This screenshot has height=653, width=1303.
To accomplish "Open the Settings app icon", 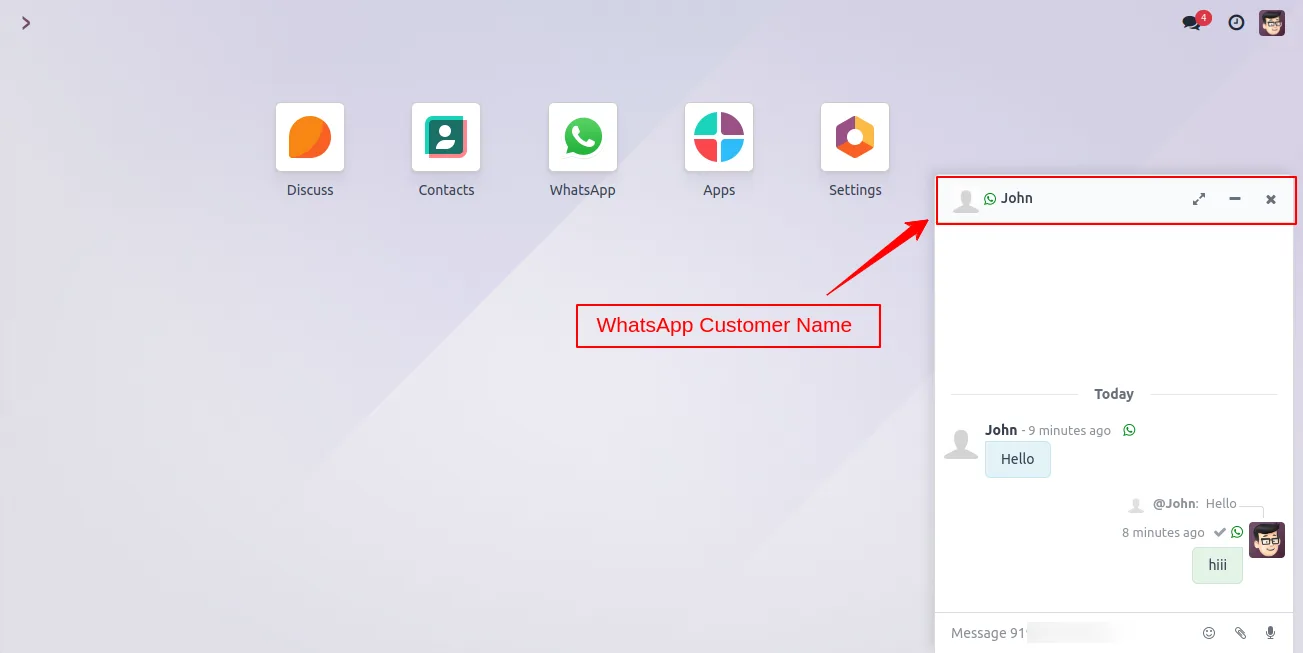I will pos(855,137).
